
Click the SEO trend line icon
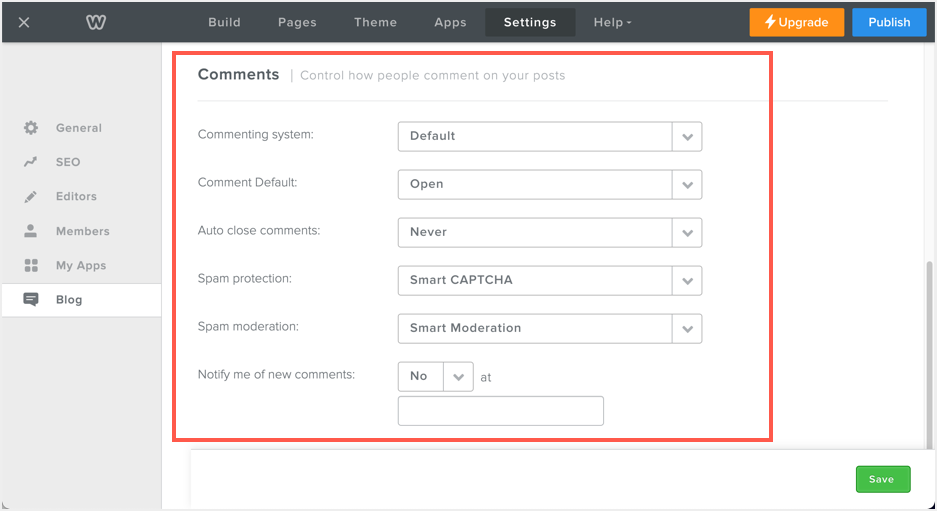[x=31, y=162]
